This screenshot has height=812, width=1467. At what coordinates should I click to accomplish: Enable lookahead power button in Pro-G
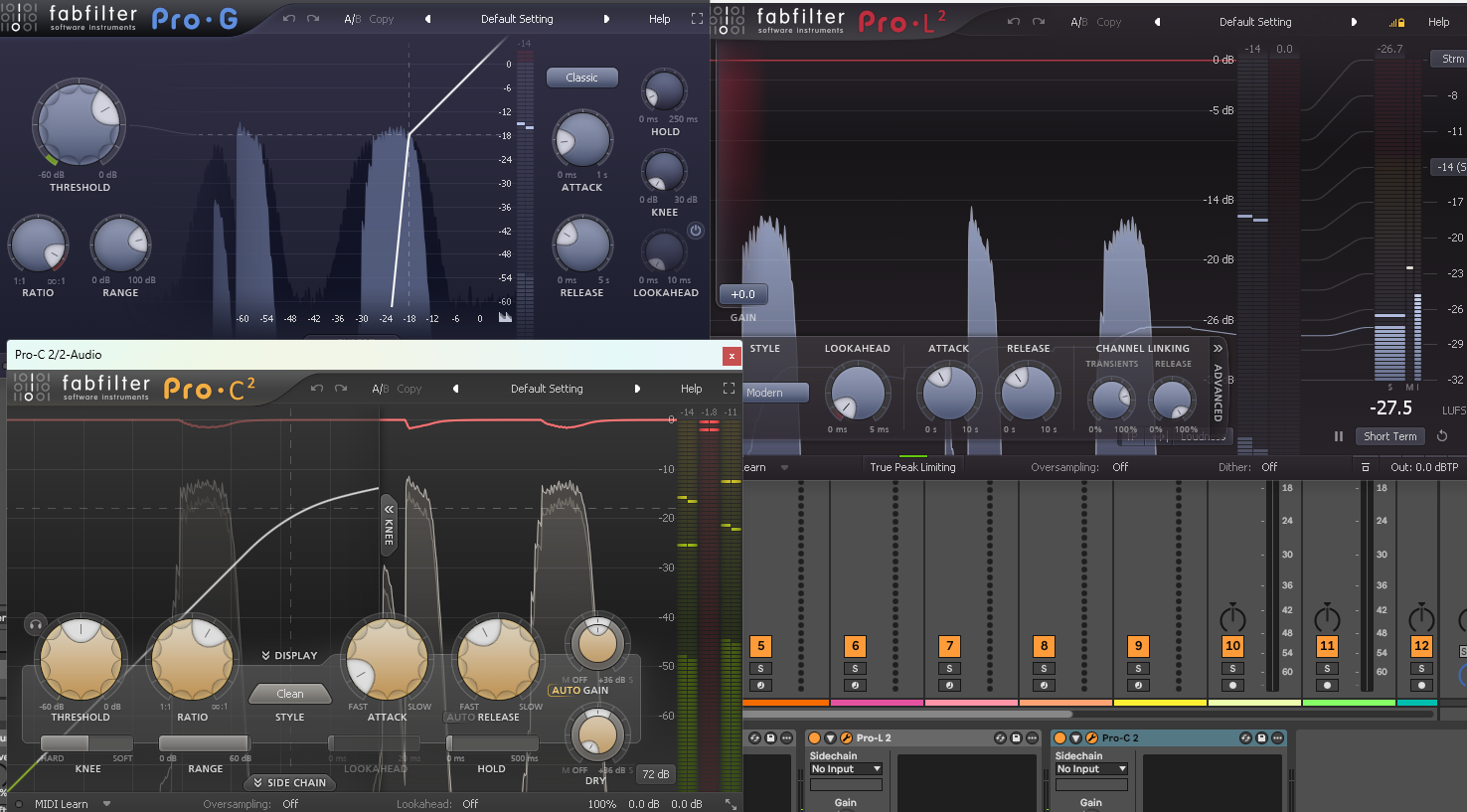696,231
